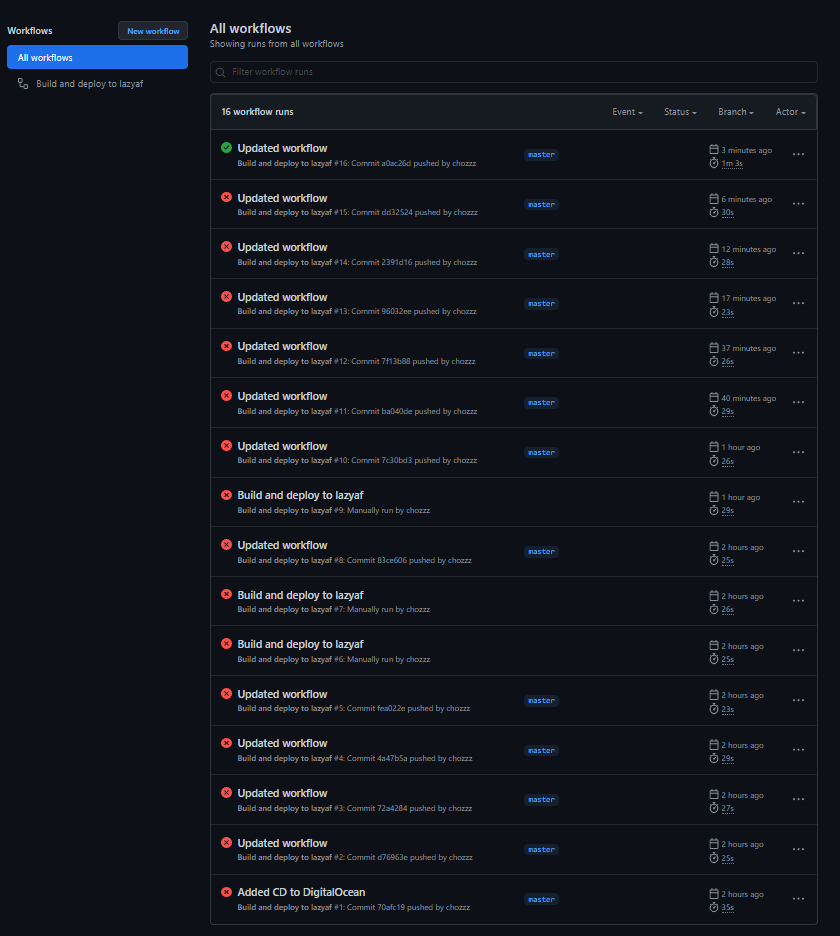Image resolution: width=840 pixels, height=936 pixels.
Task: Click the green success icon of run #16
Action: pos(226,147)
